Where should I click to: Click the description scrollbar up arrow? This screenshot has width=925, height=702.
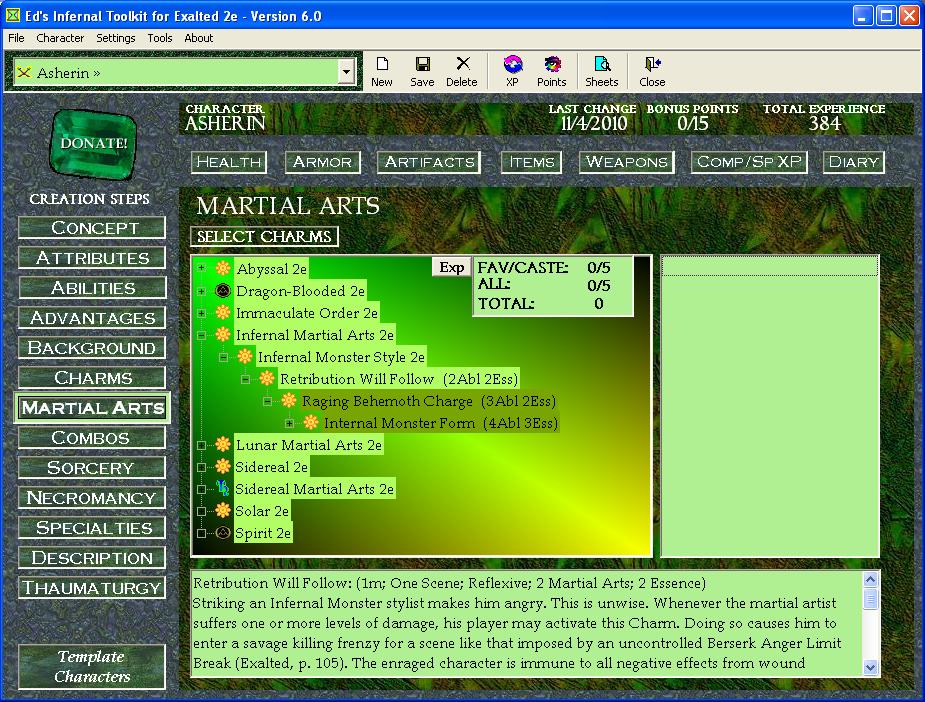tap(871, 579)
